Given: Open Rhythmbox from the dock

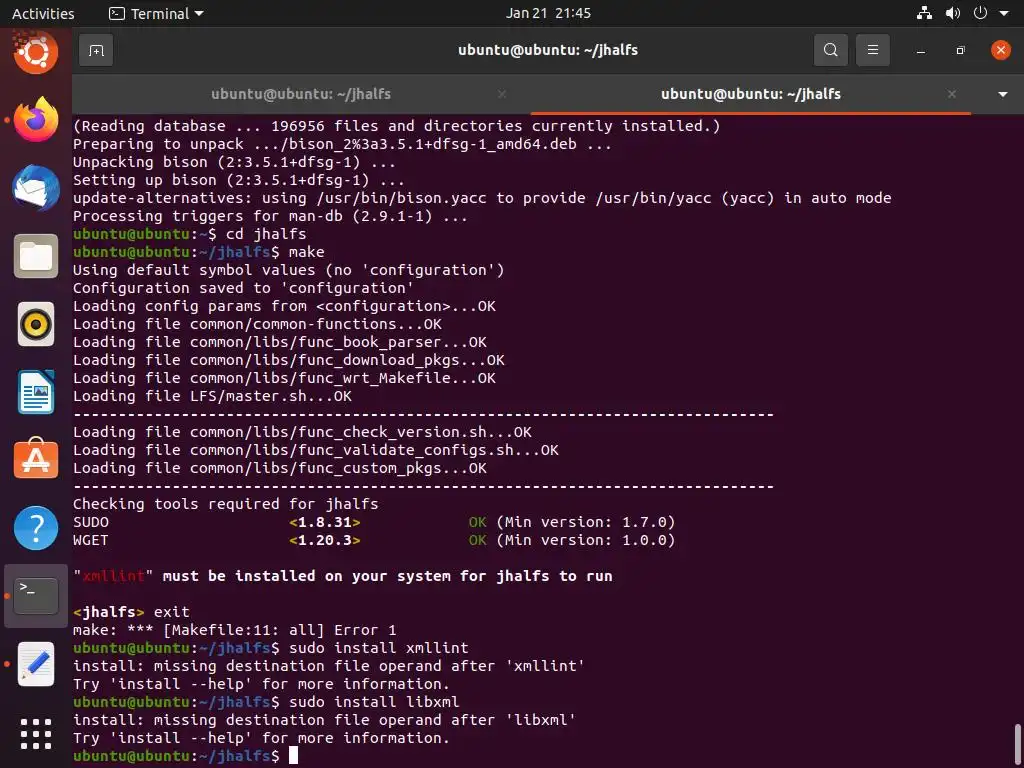Looking at the screenshot, I should click(36, 324).
